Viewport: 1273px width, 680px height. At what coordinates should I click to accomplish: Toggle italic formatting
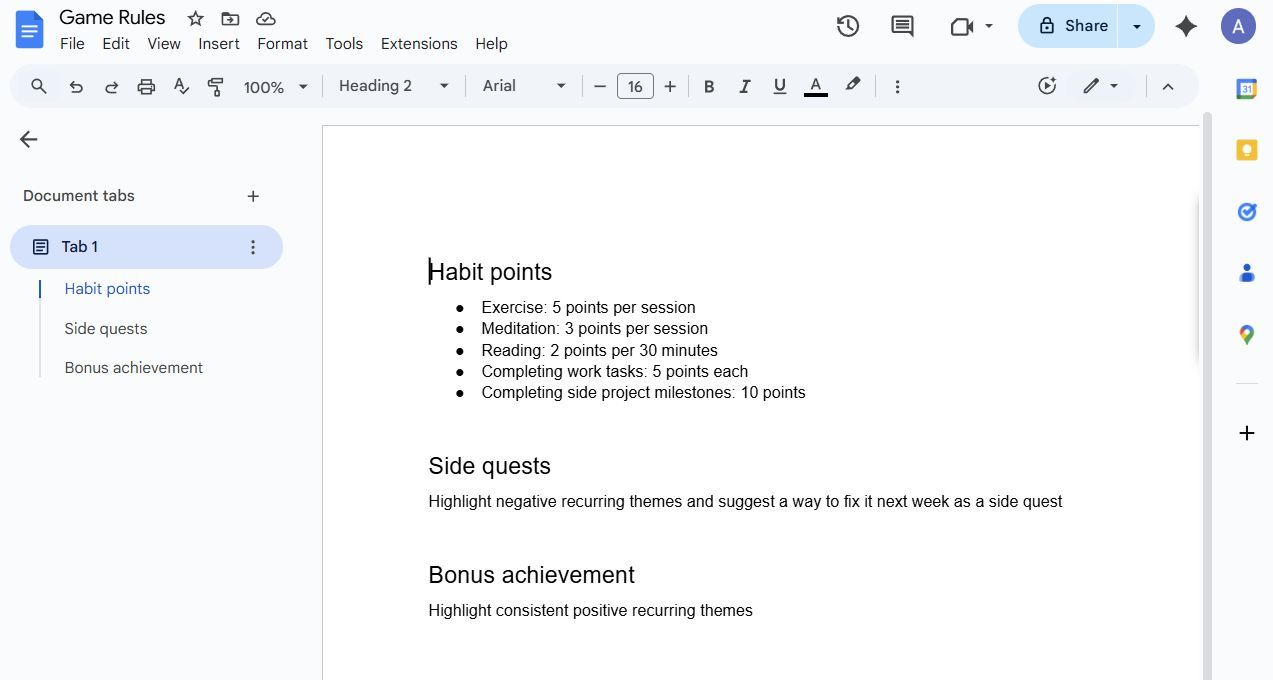tap(744, 87)
